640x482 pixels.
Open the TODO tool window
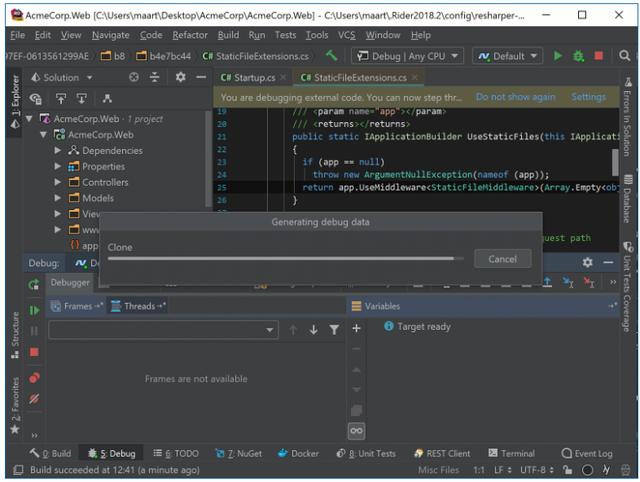(x=176, y=453)
